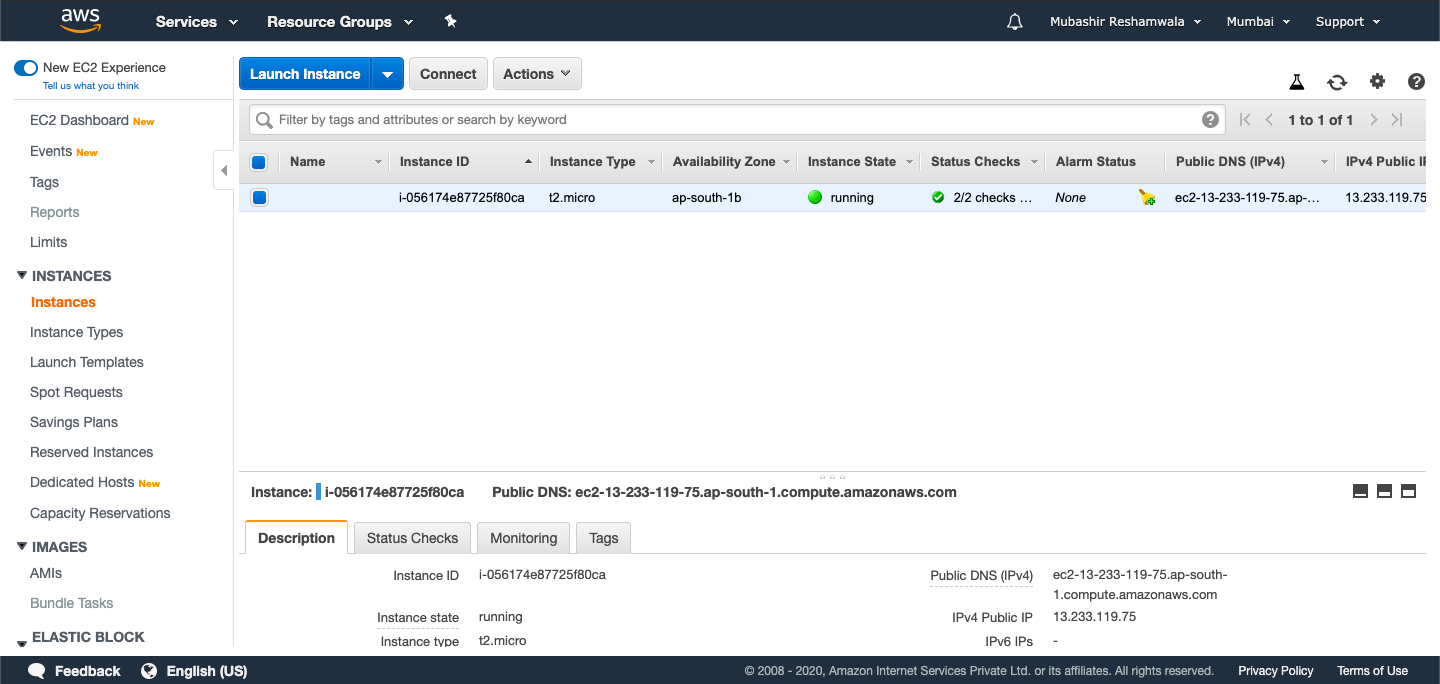Screen dimensions: 1440x684
Task: Click the filter search input field
Action: tap(735, 120)
